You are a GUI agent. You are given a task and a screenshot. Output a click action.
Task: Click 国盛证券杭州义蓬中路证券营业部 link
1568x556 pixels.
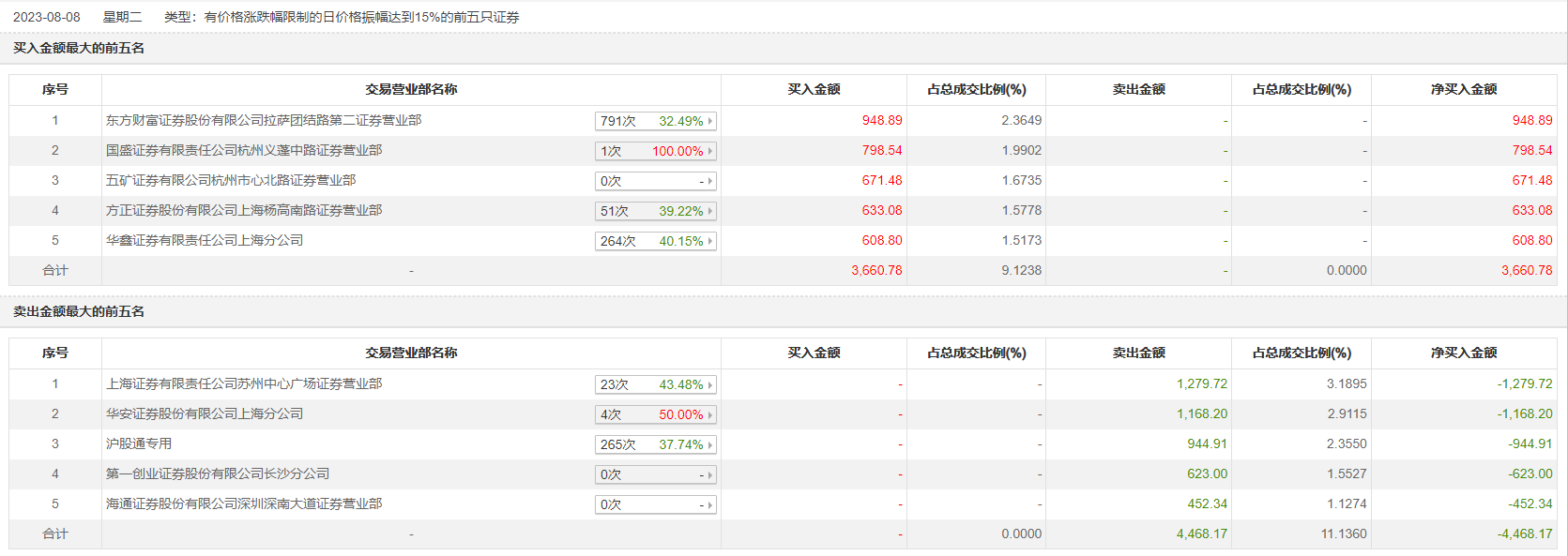pos(244,150)
